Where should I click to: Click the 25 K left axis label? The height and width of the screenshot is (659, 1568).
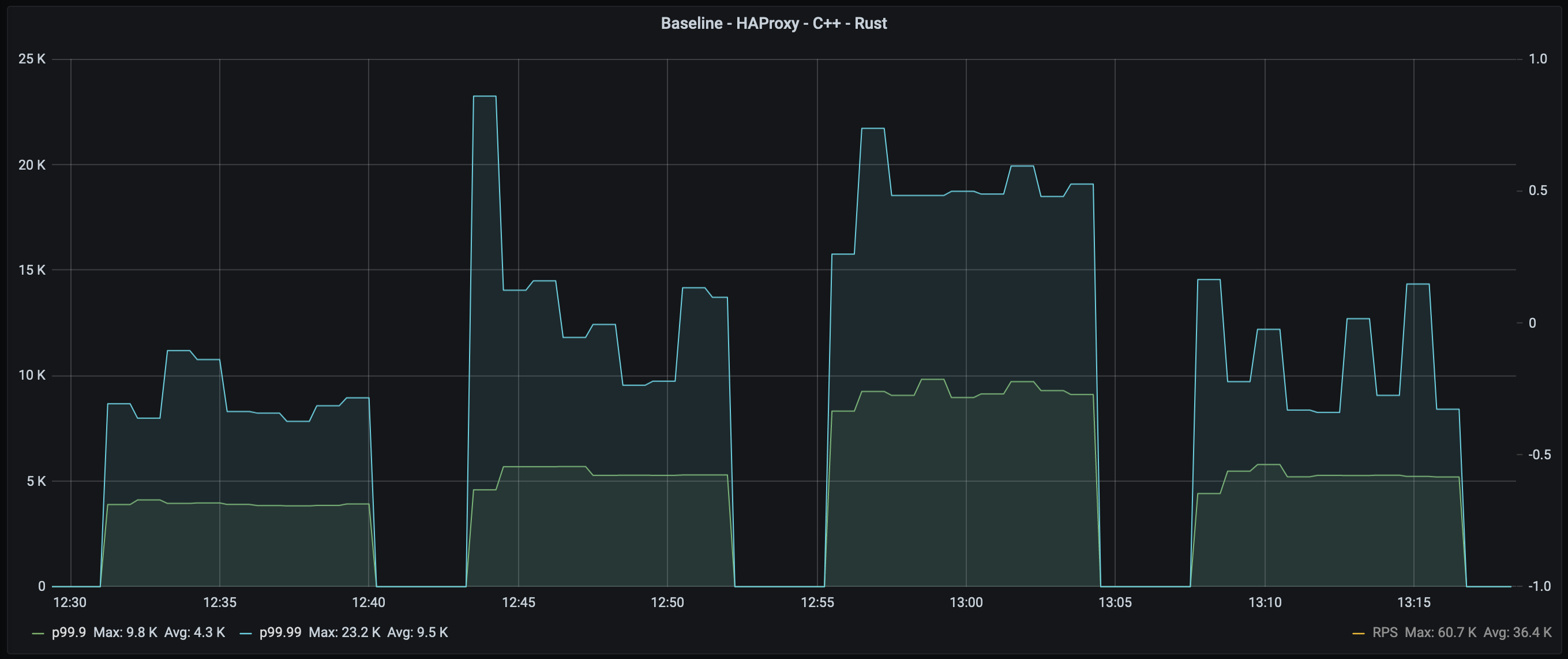pos(32,59)
